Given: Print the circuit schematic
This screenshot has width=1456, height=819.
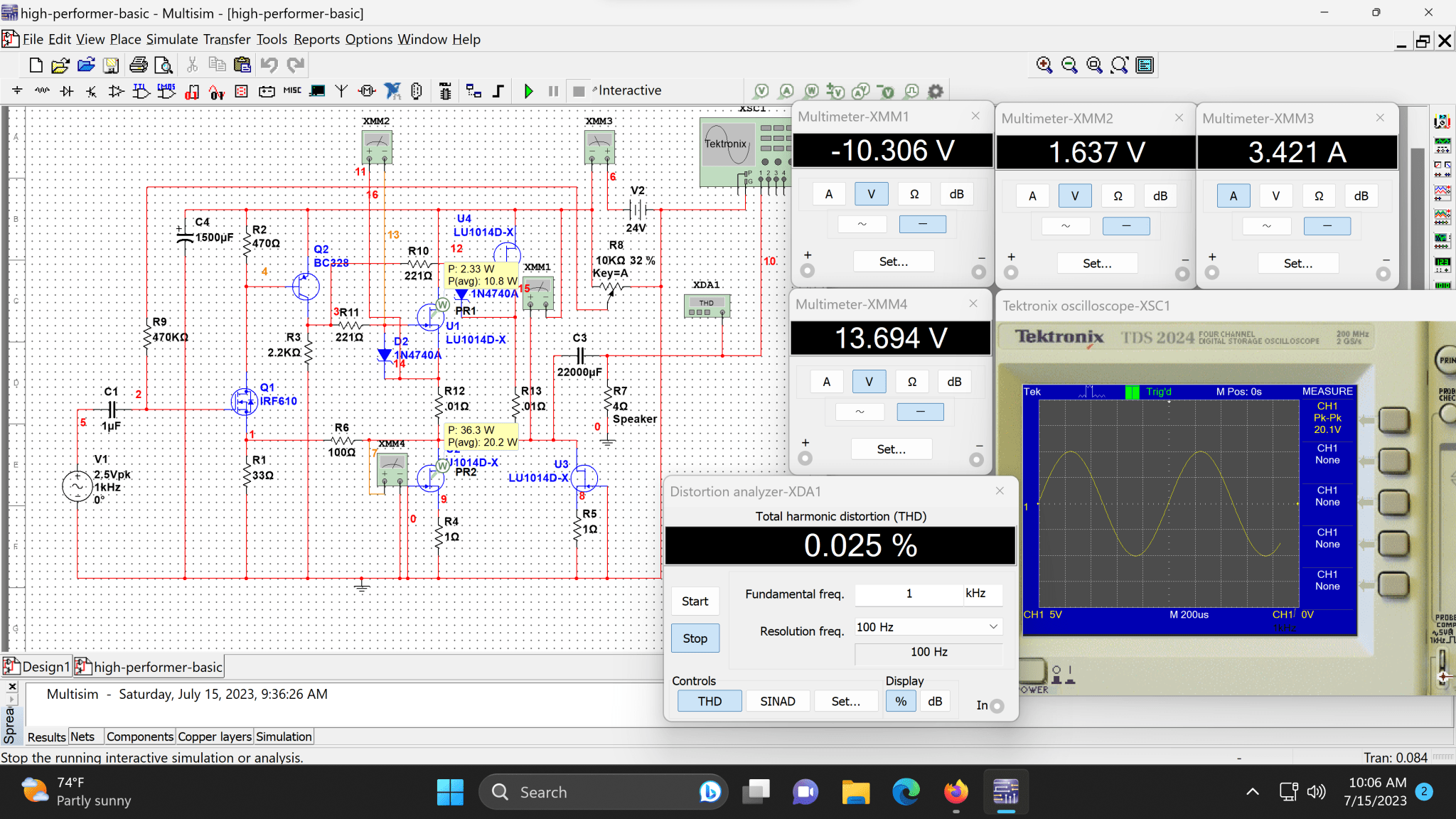Looking at the screenshot, I should pos(139,65).
